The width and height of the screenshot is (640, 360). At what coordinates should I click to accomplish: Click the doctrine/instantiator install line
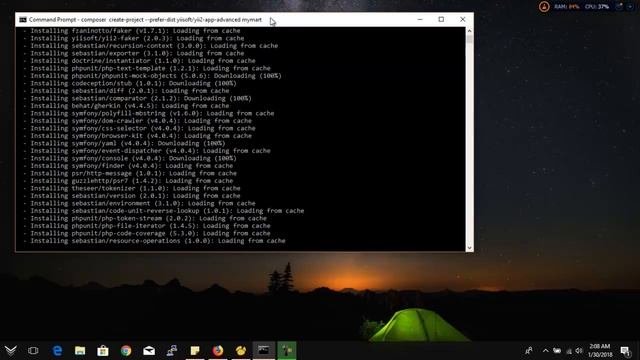(x=139, y=61)
